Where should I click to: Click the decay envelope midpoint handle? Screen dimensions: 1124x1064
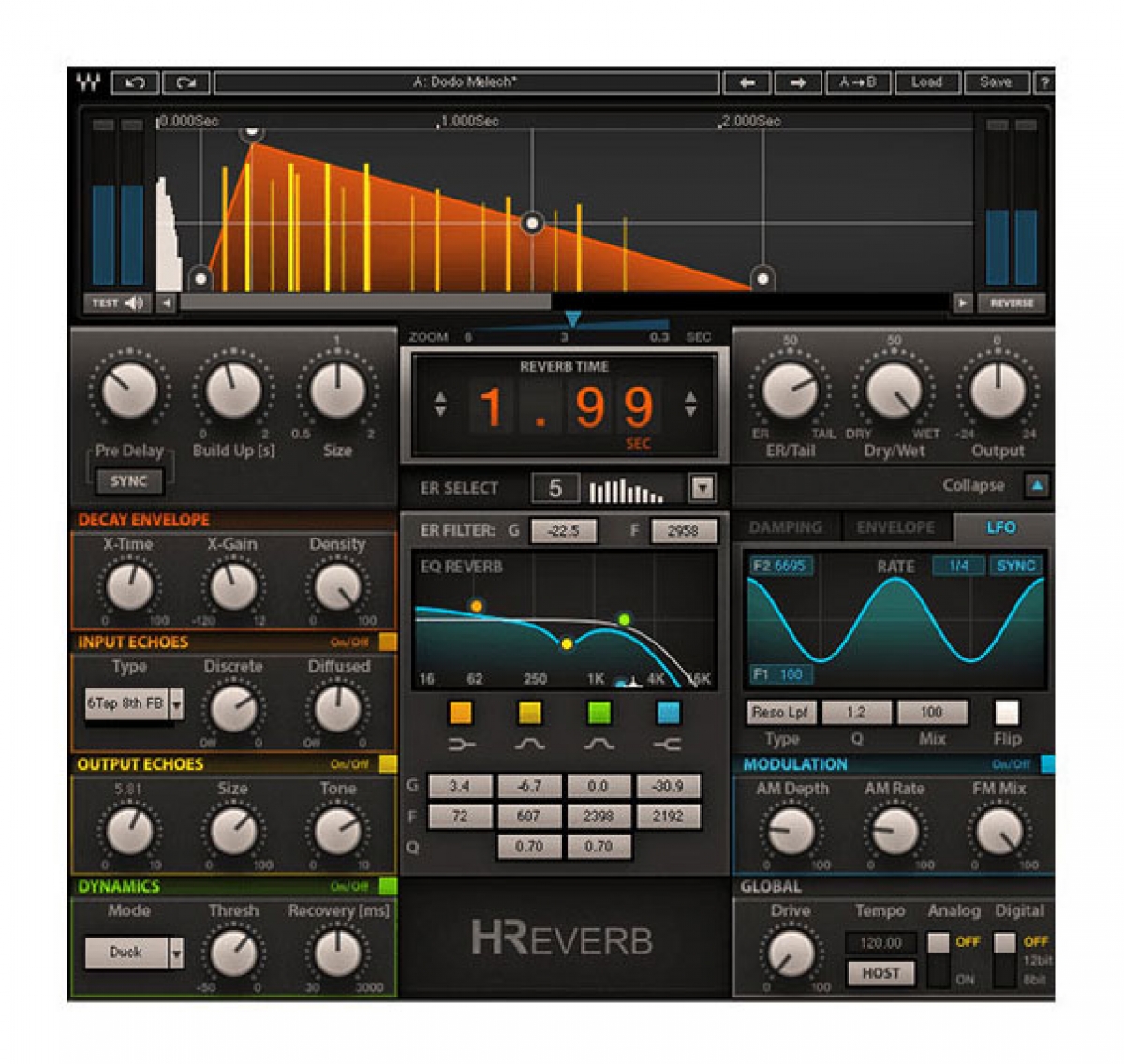click(x=532, y=224)
